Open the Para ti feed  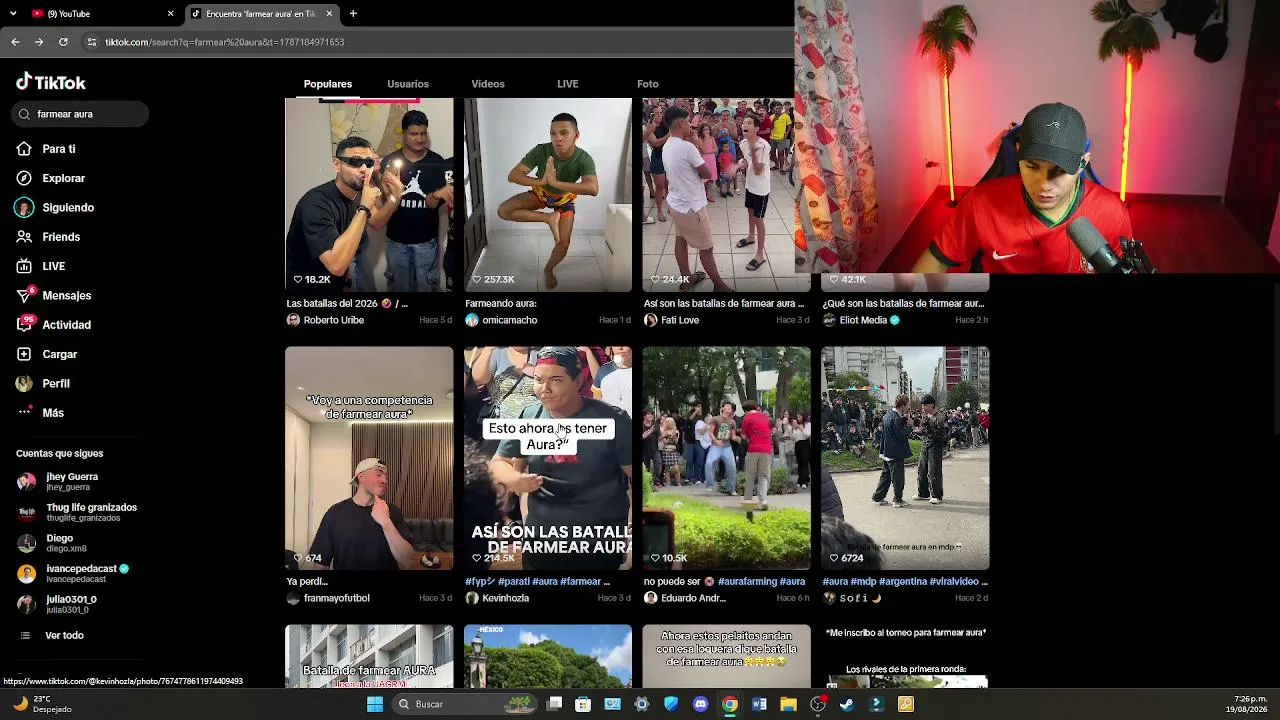tap(46, 149)
